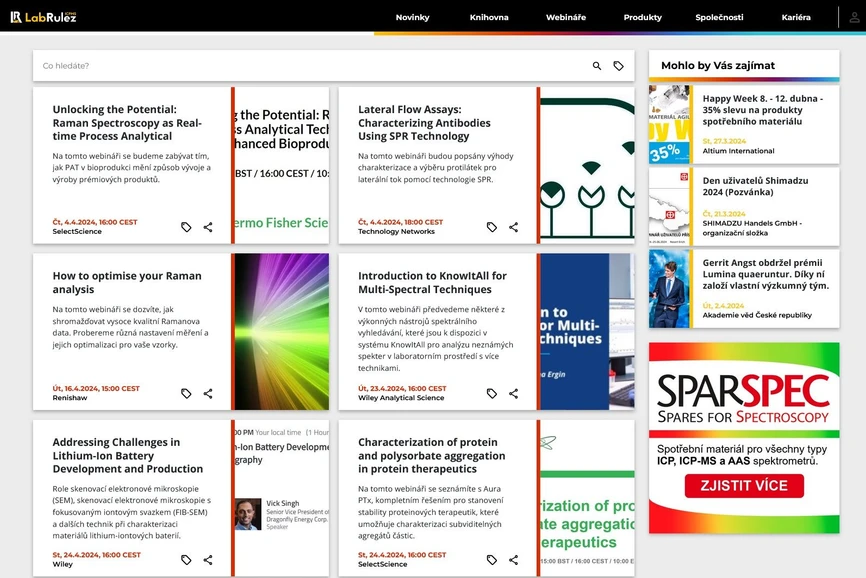Open 'Introduction to KnowItAll' webinar title
Image resolution: width=866 pixels, height=578 pixels.
(x=432, y=283)
